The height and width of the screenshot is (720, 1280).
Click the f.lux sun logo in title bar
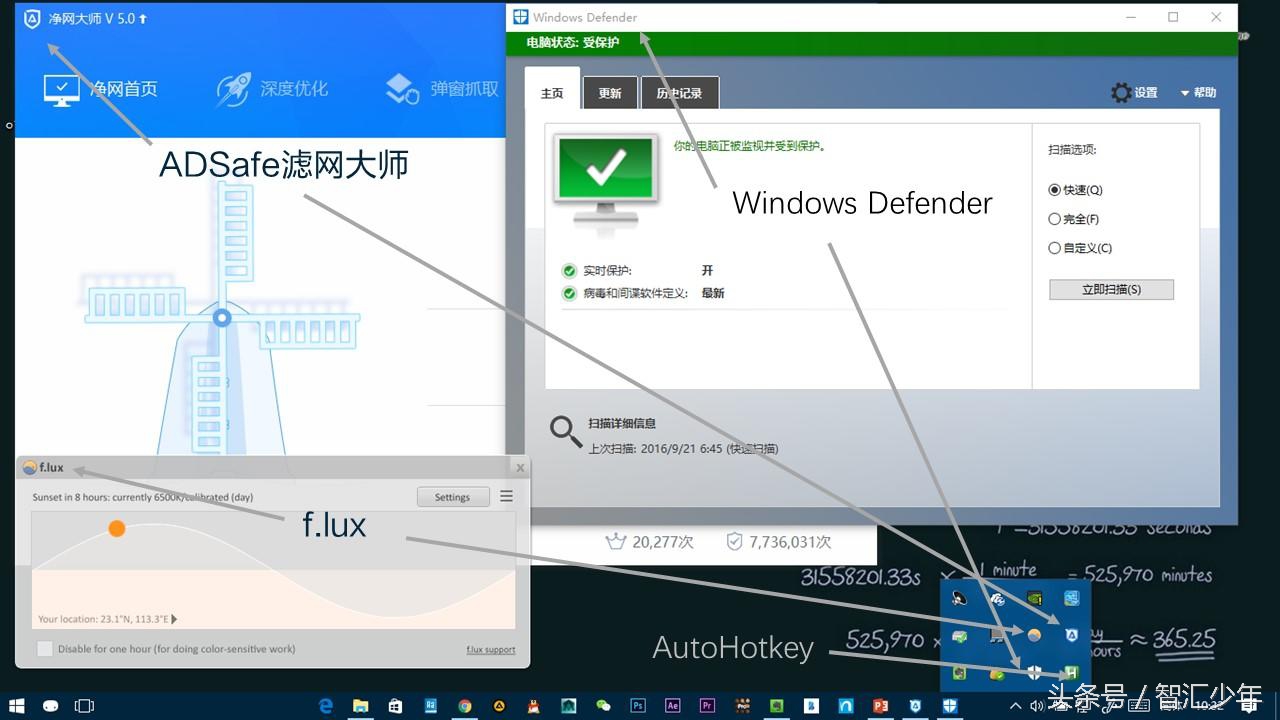click(30, 467)
